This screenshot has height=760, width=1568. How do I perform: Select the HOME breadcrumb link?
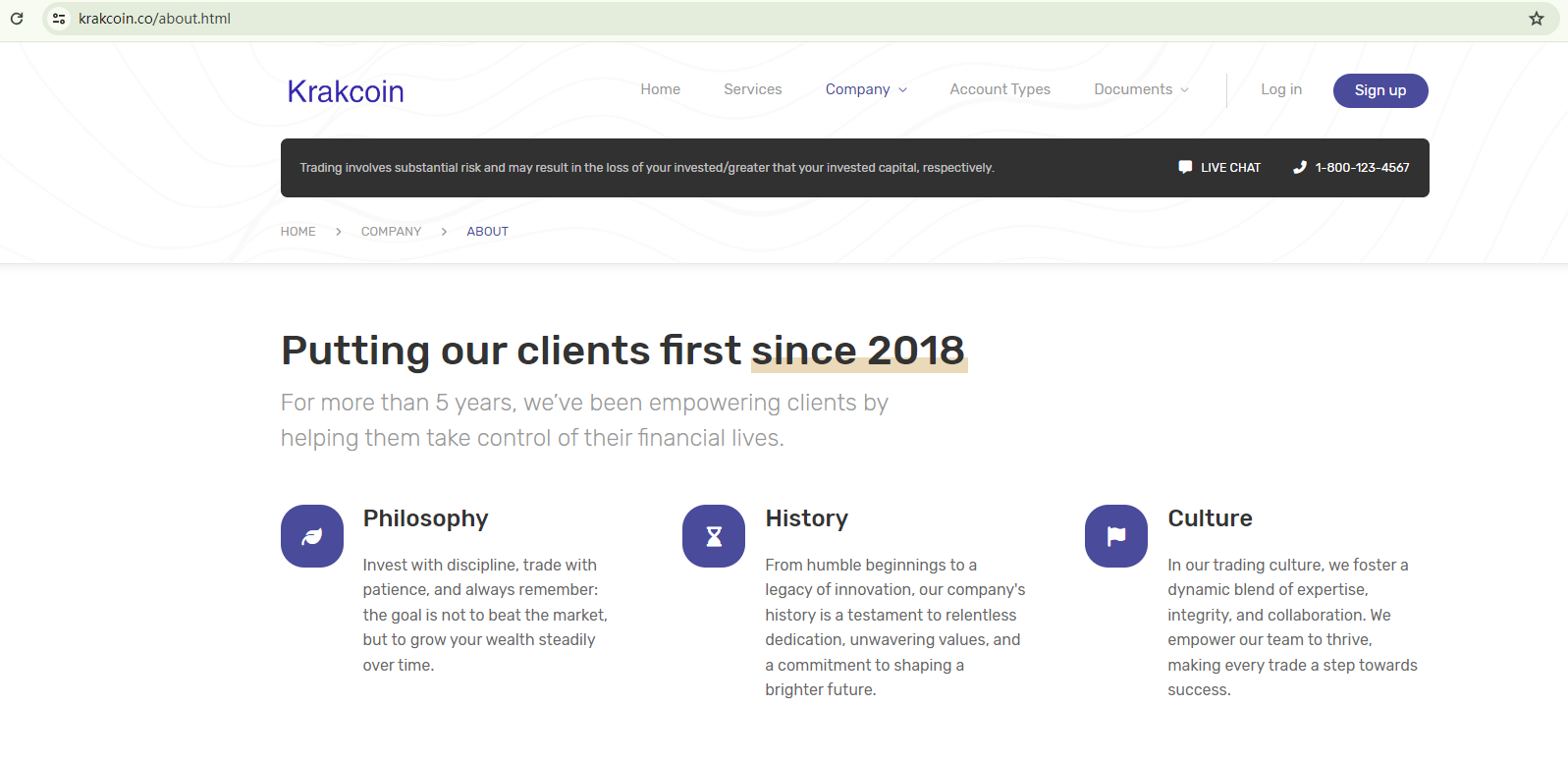point(297,232)
